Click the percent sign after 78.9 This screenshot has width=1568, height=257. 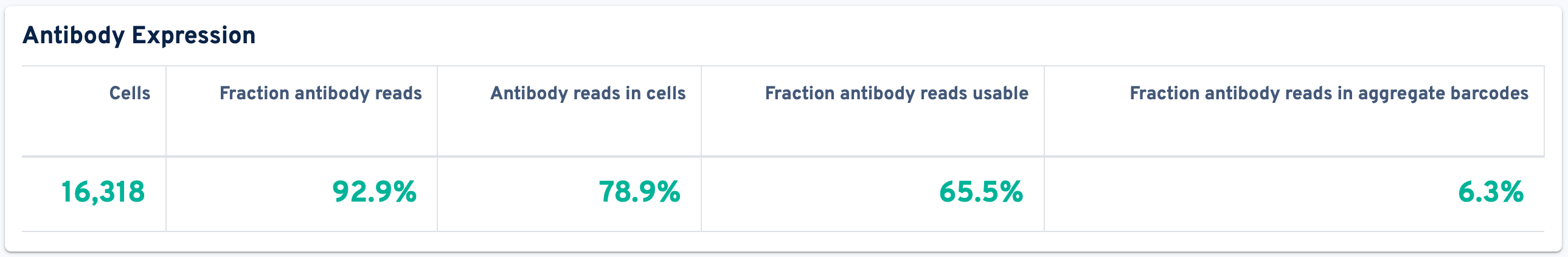click(x=668, y=192)
